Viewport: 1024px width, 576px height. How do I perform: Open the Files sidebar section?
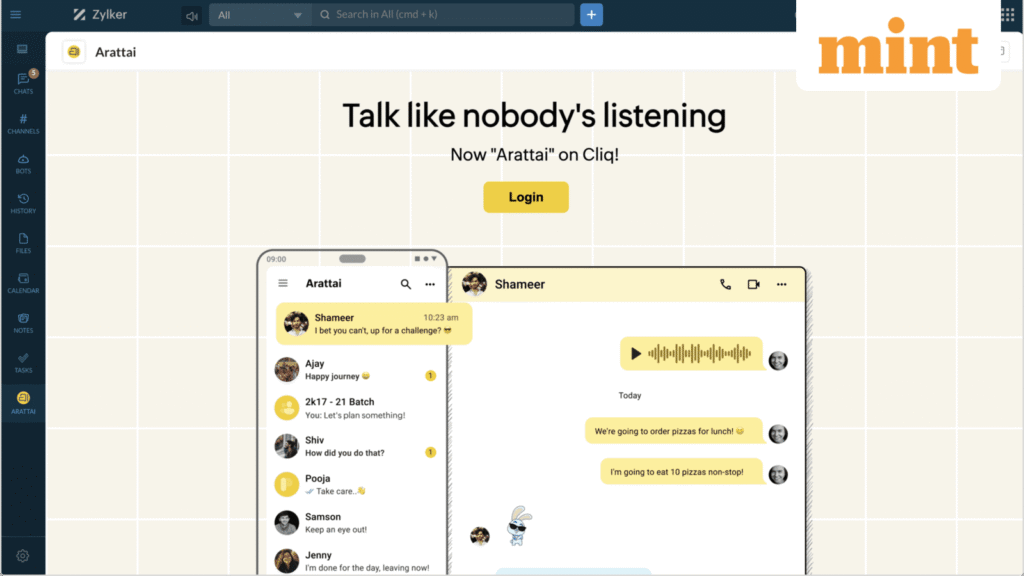(24, 243)
